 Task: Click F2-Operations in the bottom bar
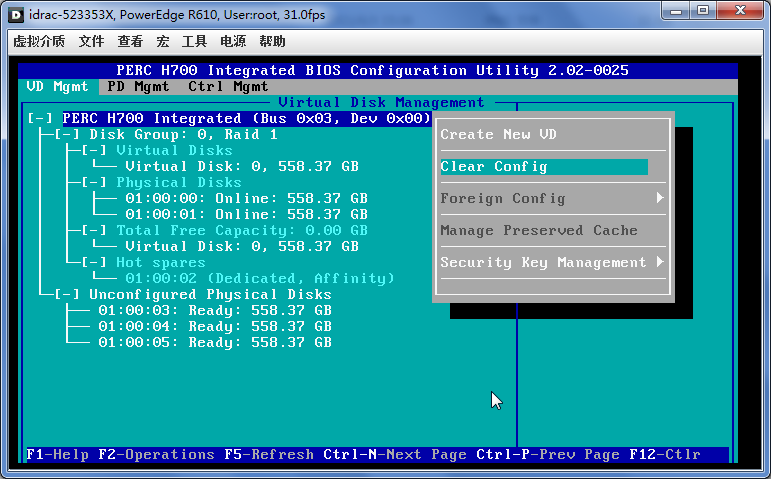pos(156,454)
